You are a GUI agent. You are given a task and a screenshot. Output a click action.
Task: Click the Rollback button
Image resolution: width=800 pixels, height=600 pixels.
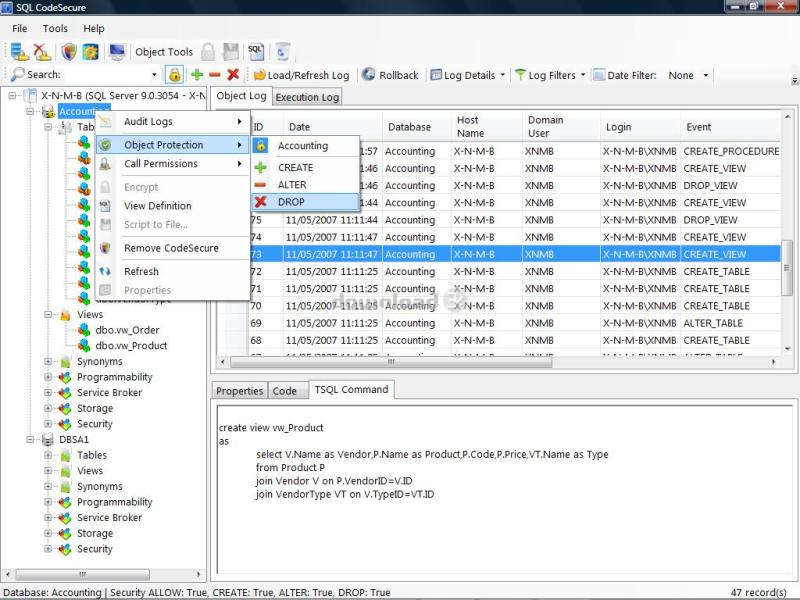coord(390,75)
